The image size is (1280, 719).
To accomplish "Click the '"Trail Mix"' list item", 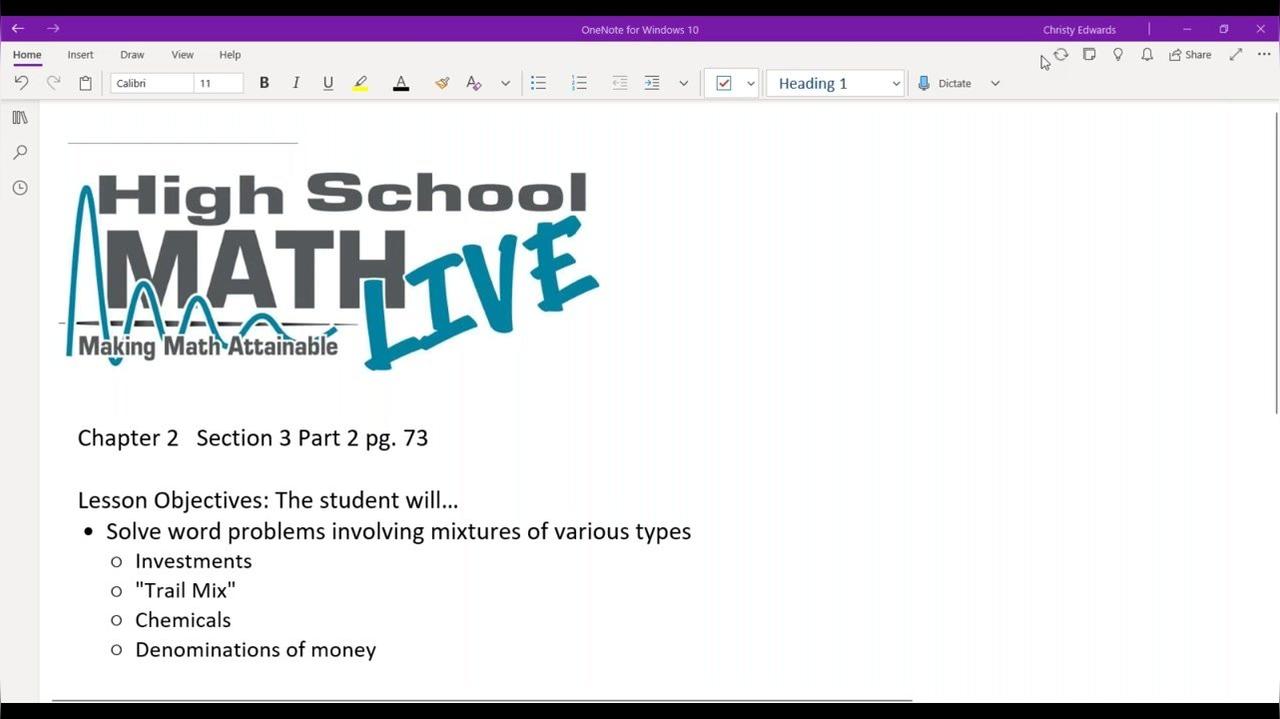I will point(185,590).
